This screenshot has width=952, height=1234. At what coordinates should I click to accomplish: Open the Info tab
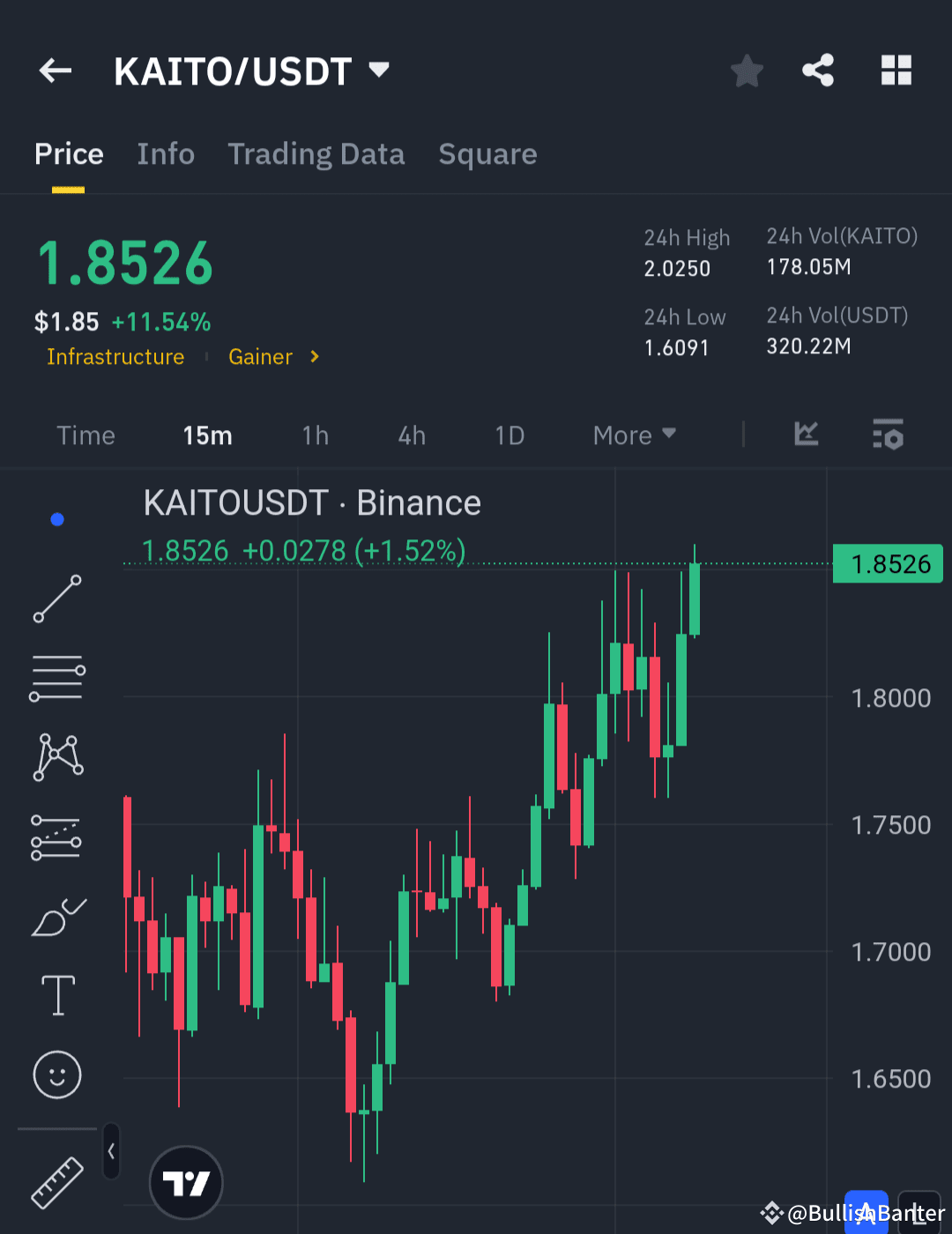(166, 153)
